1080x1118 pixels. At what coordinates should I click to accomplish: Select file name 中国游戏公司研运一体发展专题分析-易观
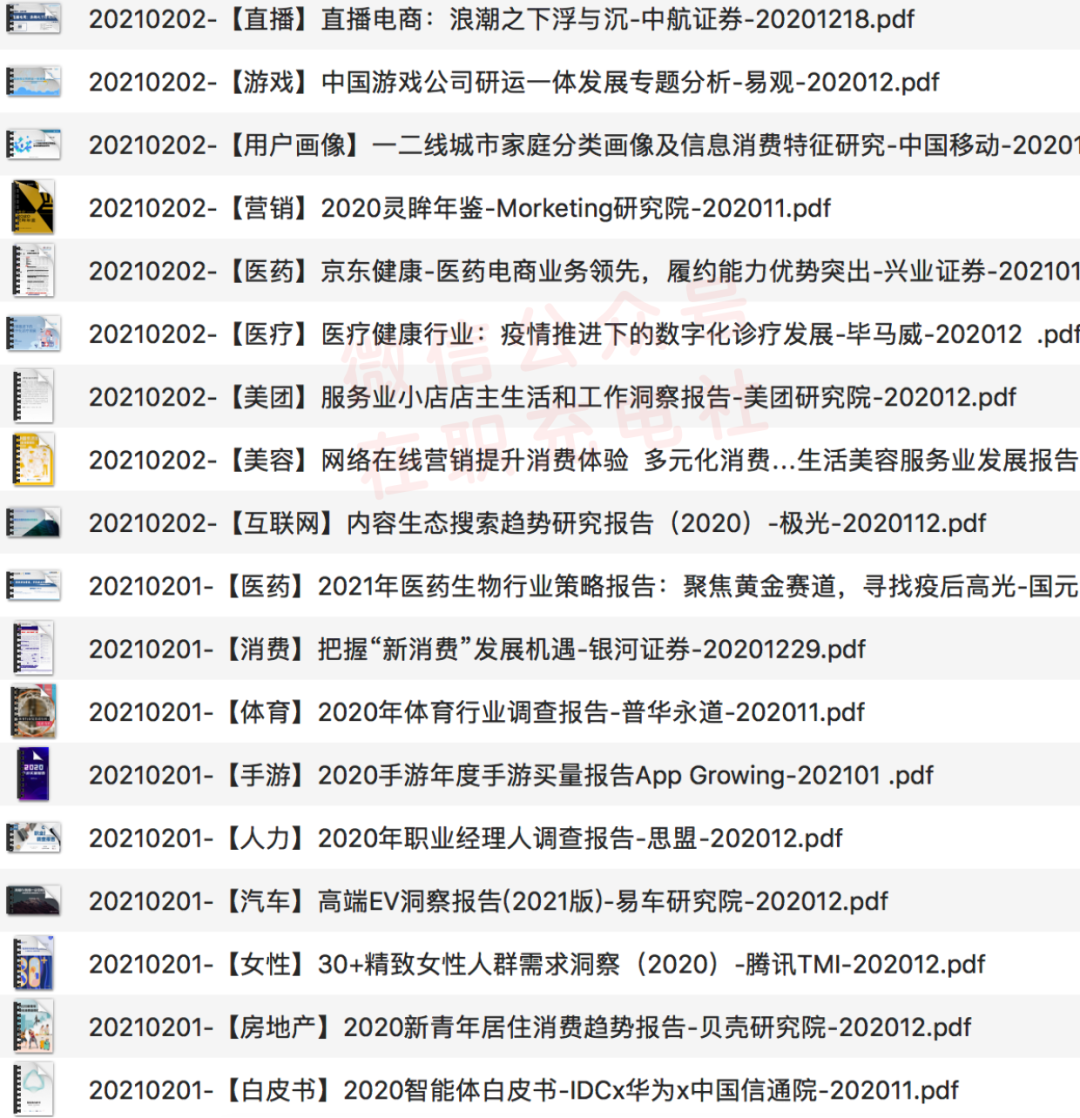coord(514,82)
